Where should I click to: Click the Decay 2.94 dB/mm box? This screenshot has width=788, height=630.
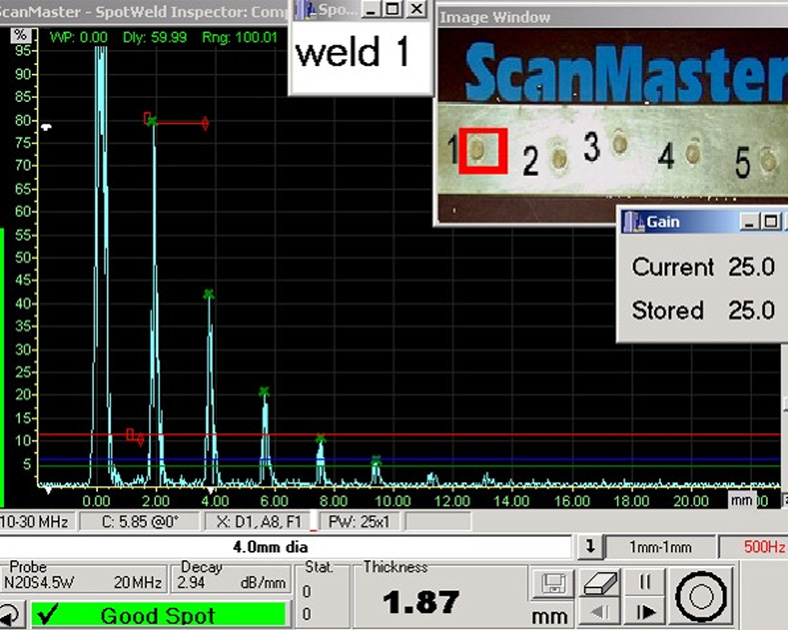click(x=231, y=577)
